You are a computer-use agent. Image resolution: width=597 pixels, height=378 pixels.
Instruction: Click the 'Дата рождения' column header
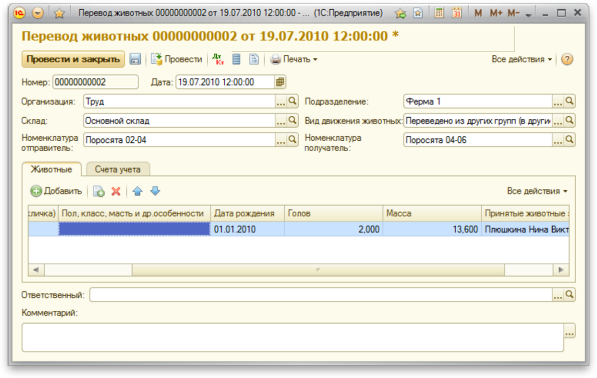[247, 214]
